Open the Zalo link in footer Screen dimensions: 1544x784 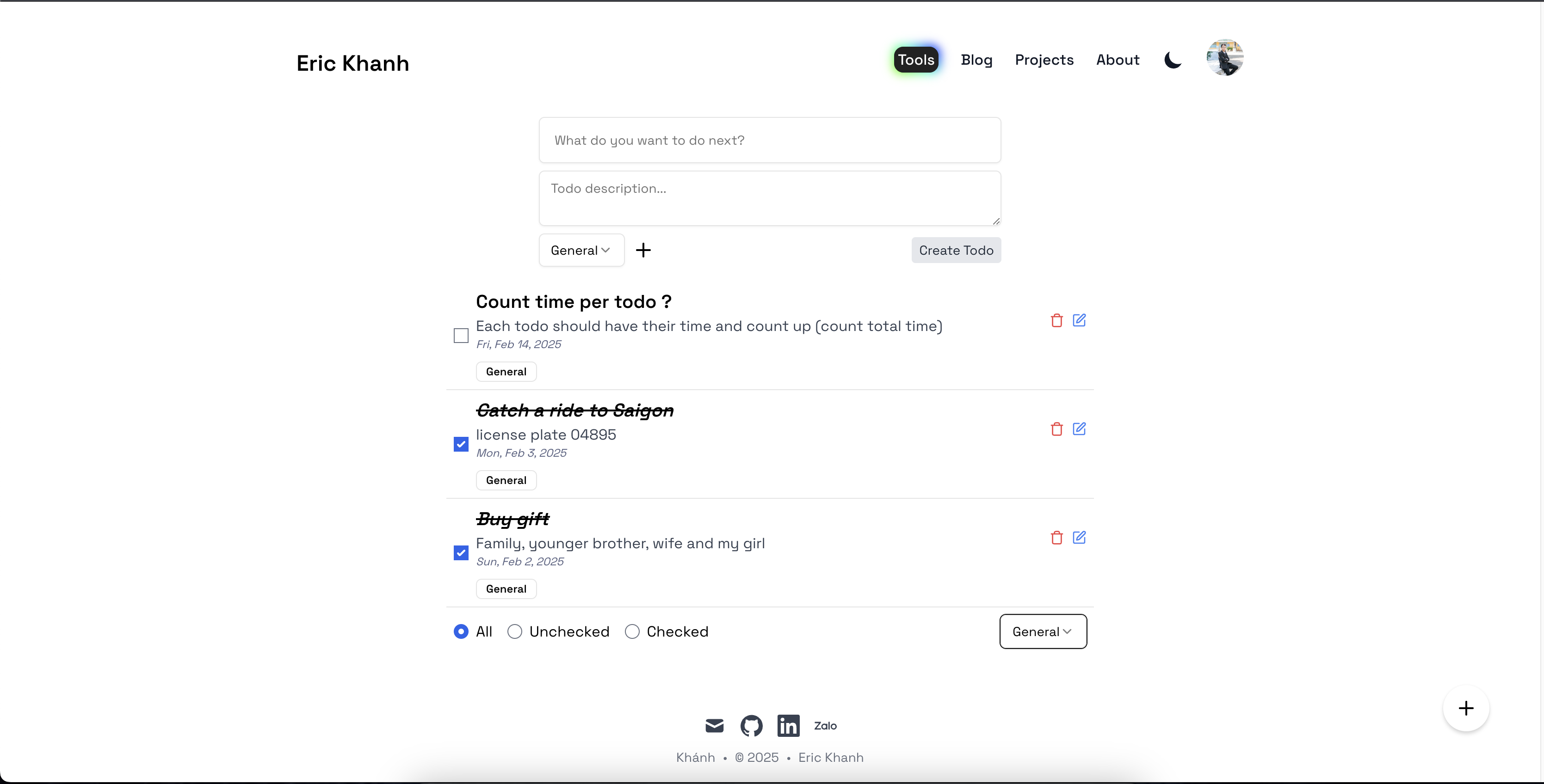(825, 725)
